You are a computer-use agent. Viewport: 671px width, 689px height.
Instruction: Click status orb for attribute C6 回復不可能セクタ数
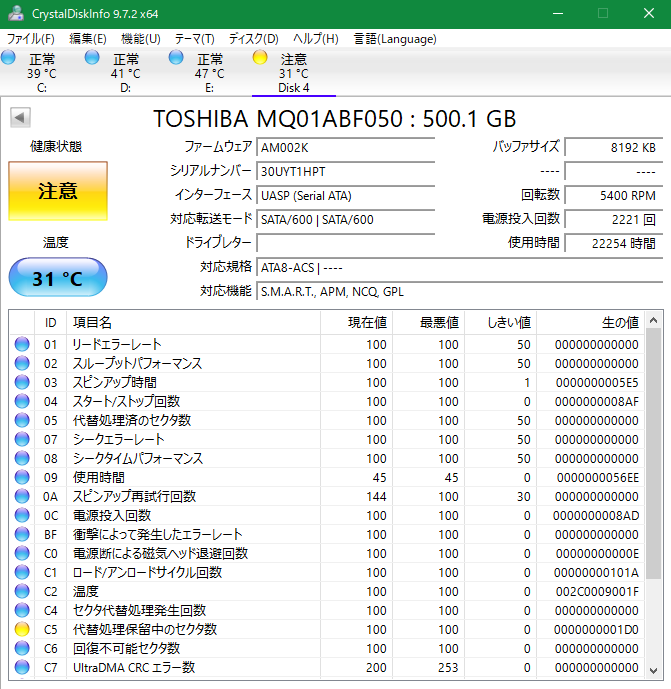(22, 648)
